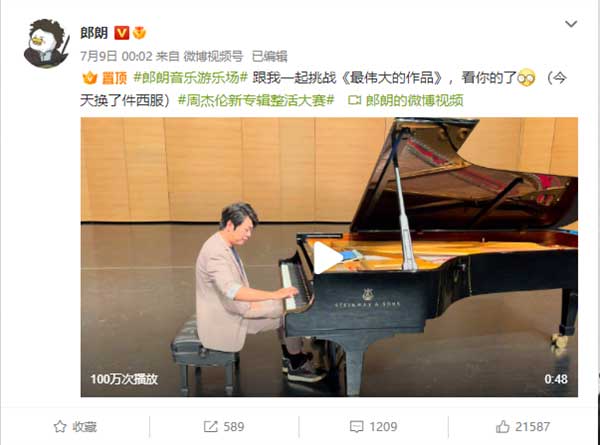Play the piano video
This screenshot has width=600, height=445.
click(327, 257)
